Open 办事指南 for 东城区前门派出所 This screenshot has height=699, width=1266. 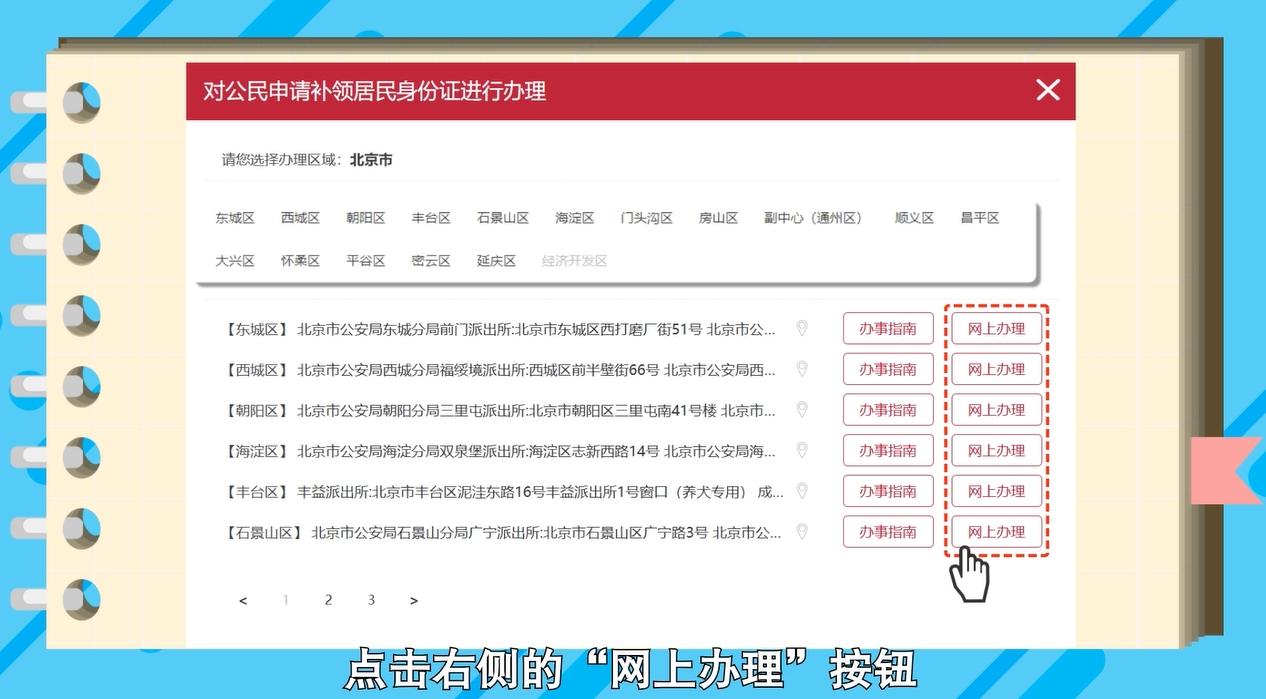[x=888, y=327]
